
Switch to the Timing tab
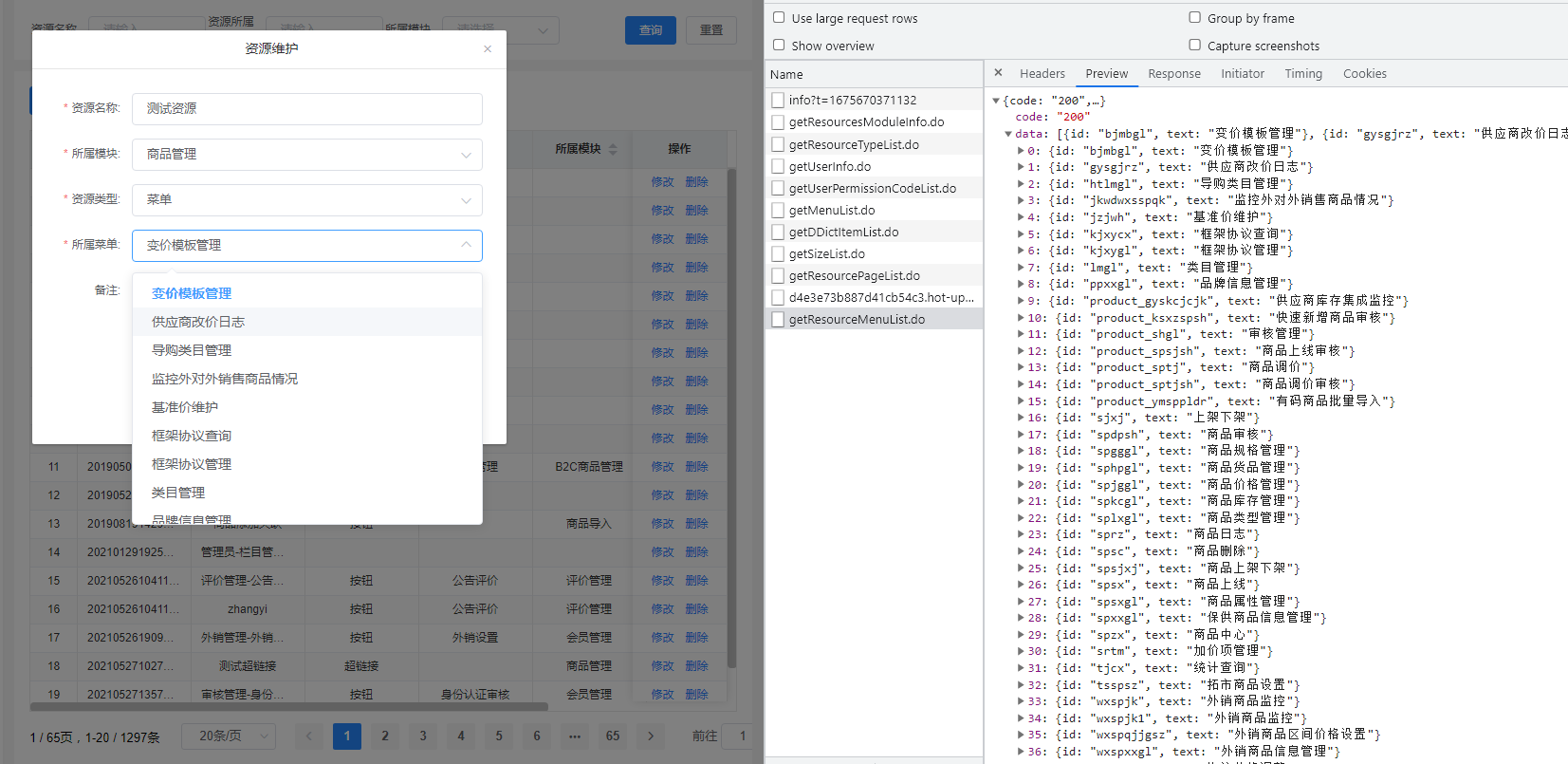coord(1303,73)
